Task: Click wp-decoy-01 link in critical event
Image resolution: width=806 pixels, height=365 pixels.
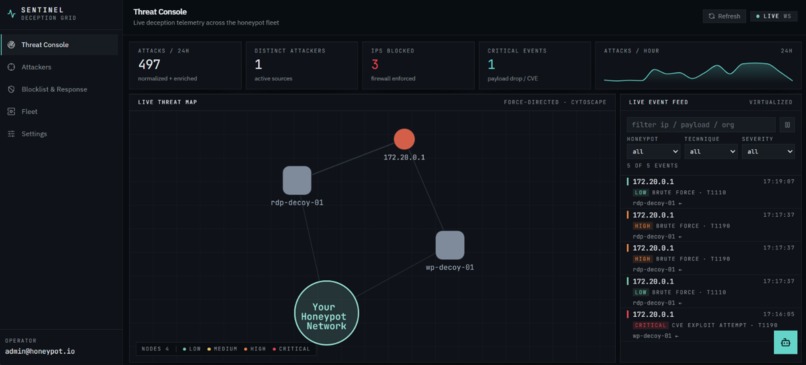Action: [652, 336]
